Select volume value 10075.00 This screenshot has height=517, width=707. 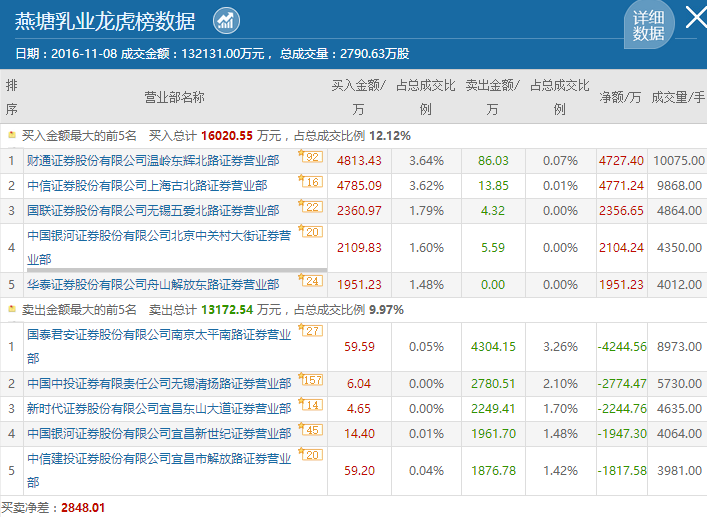pos(679,161)
